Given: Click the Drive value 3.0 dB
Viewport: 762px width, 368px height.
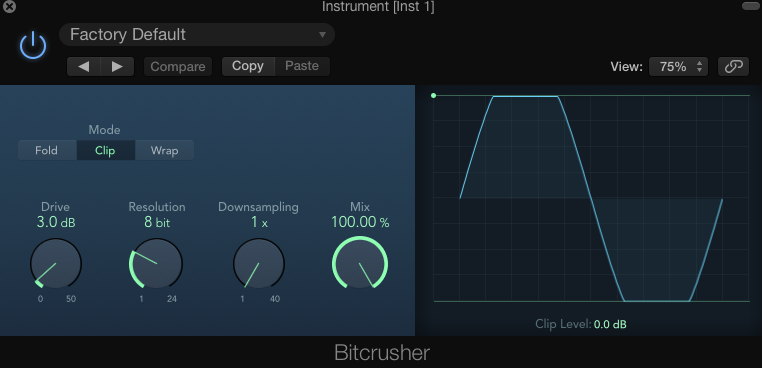Looking at the screenshot, I should (56, 223).
